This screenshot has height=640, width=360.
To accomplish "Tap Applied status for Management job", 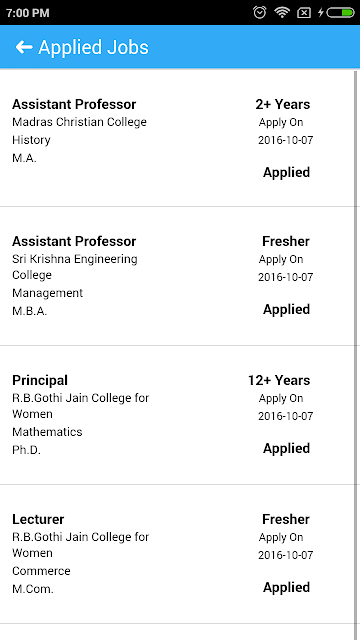I will tap(286, 310).
